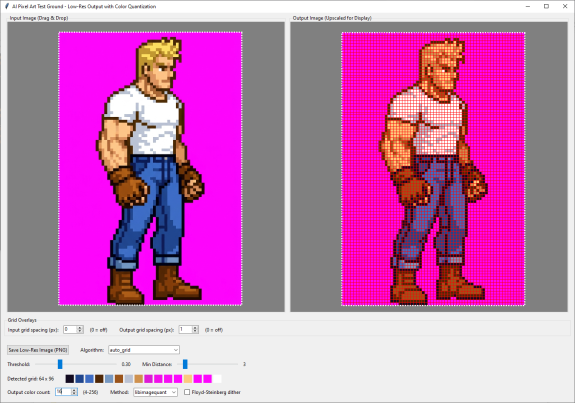Screen dimensions: 575x403
Task: Click the feather app icon in title bar
Action: pyautogui.click(x=7, y=6)
